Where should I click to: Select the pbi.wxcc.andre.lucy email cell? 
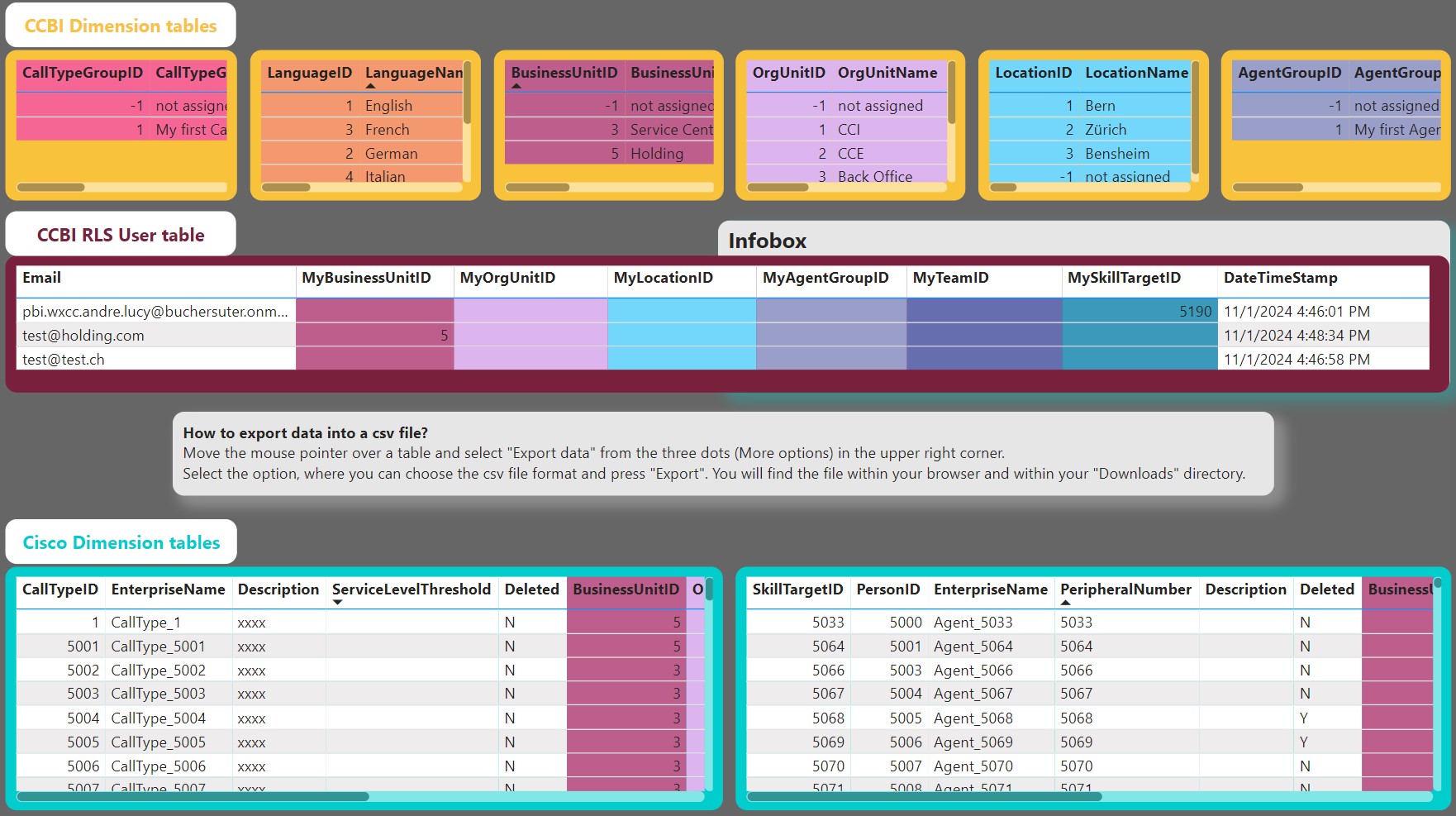156,311
